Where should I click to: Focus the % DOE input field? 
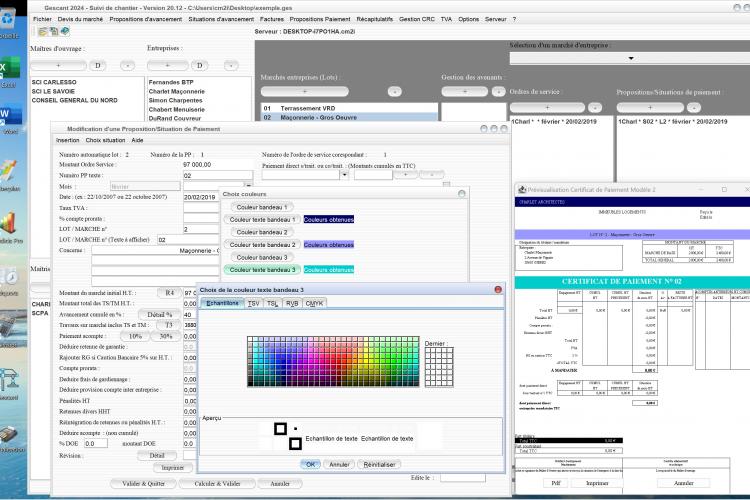(96, 444)
